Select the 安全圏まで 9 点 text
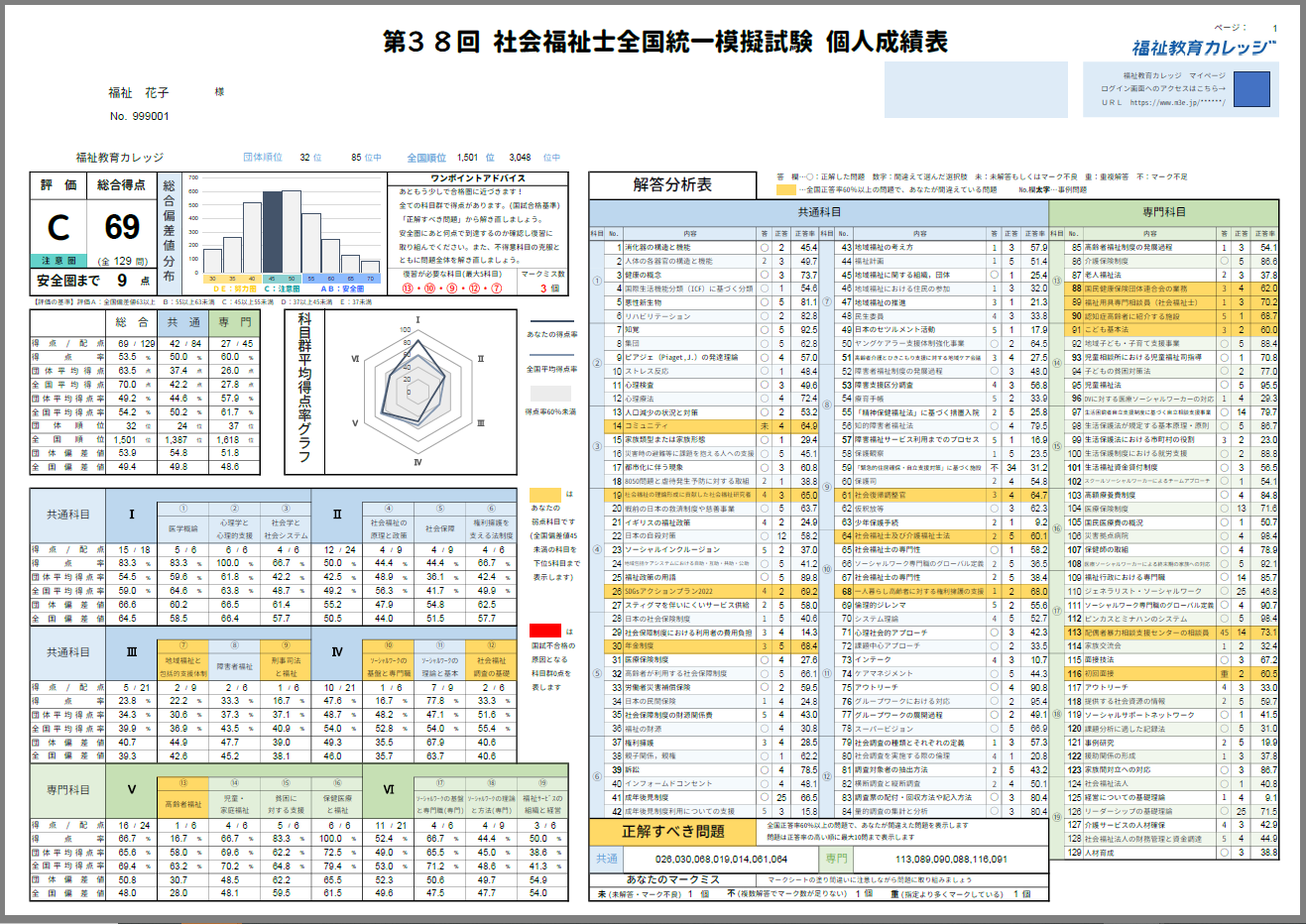Image resolution: width=1306 pixels, height=924 pixels. (x=92, y=281)
